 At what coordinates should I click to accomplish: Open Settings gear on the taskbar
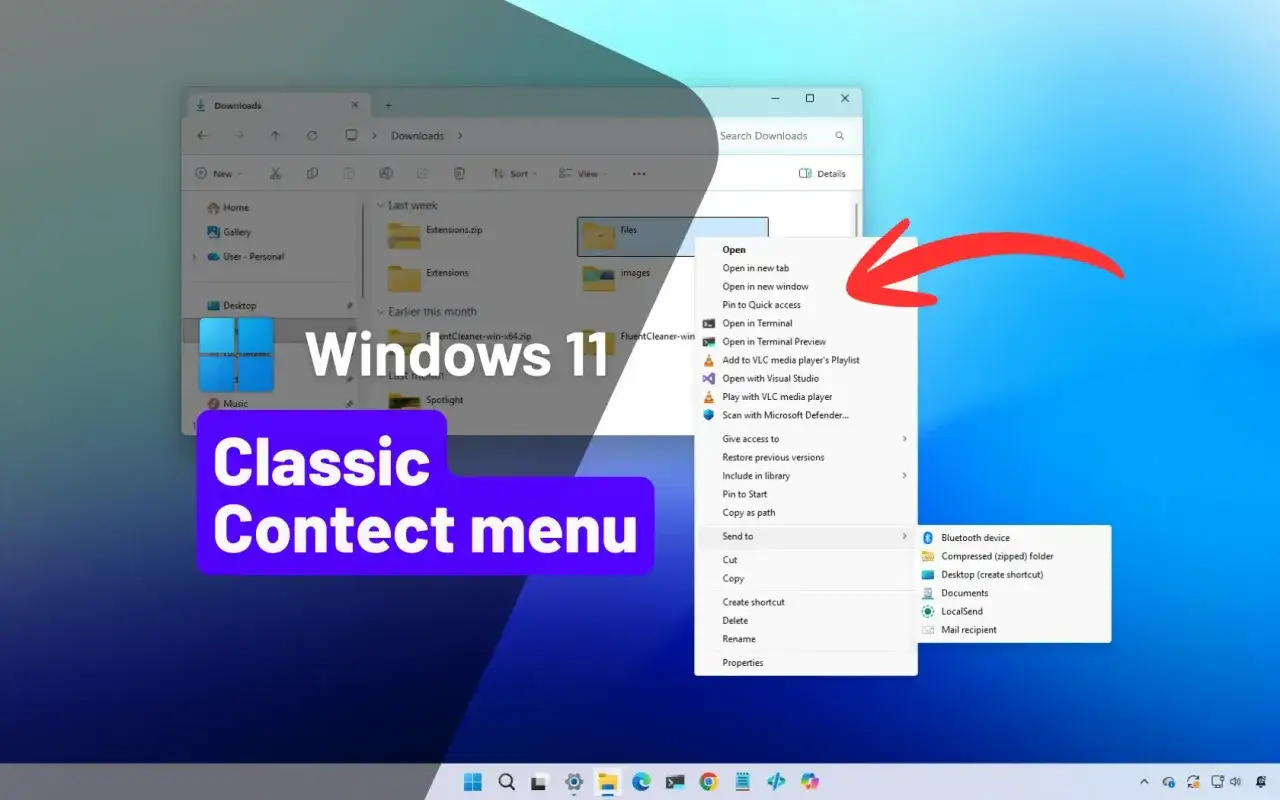tap(574, 782)
